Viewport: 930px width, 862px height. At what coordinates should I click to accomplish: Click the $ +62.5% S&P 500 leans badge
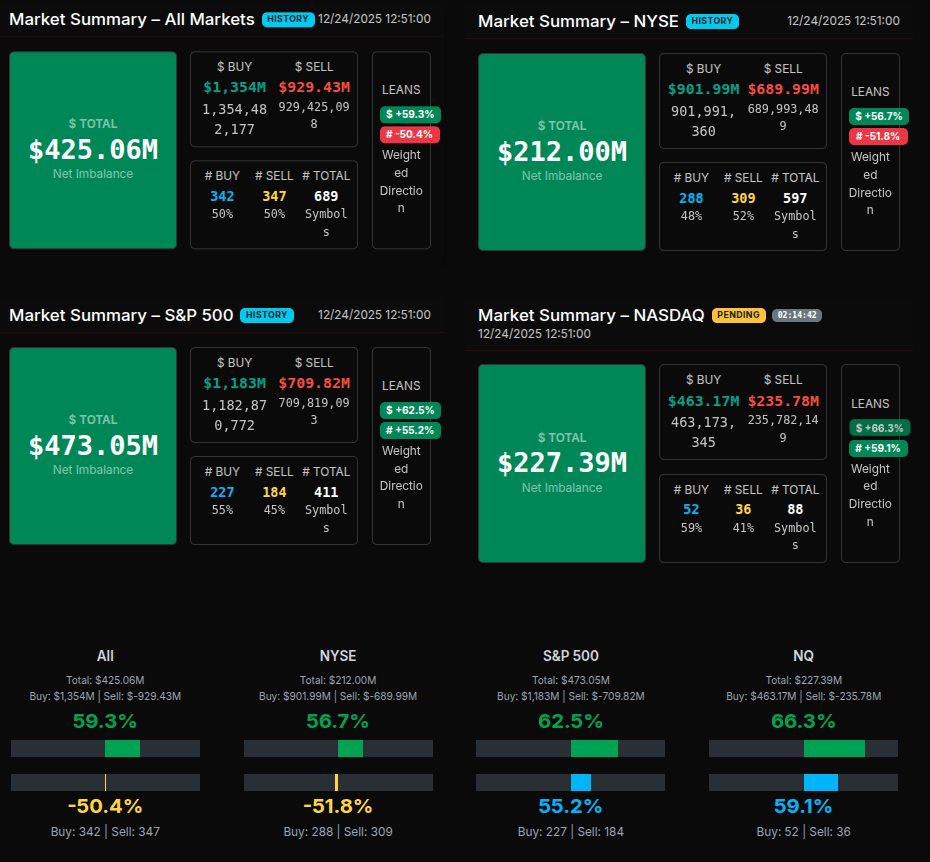(410, 410)
